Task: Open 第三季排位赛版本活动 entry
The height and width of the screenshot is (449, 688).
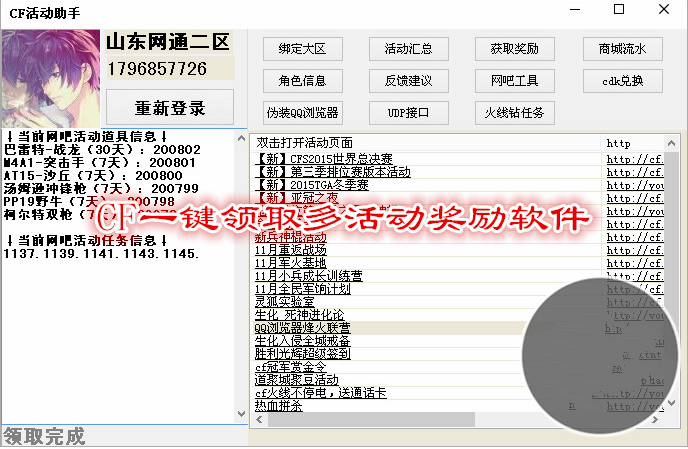Action: point(332,172)
